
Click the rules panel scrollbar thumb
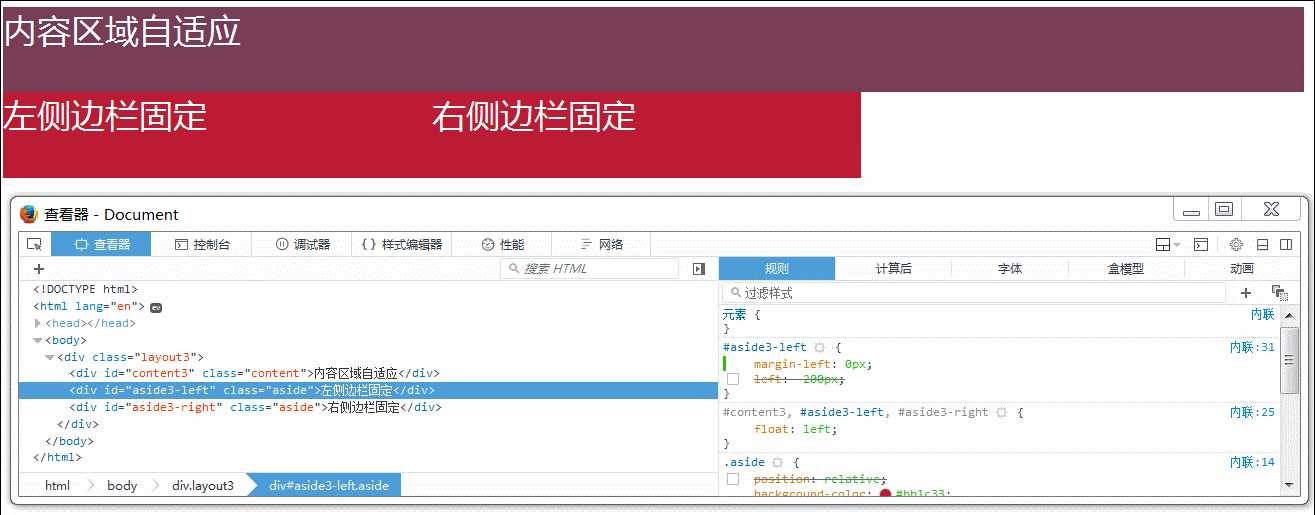1291,362
